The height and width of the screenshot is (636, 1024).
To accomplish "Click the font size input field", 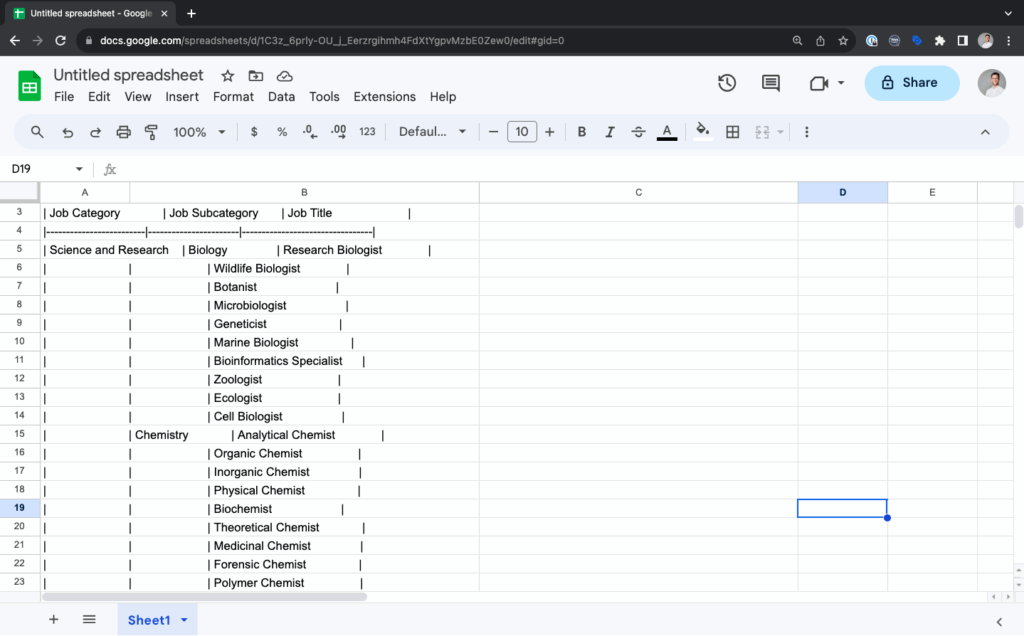I will coord(522,132).
